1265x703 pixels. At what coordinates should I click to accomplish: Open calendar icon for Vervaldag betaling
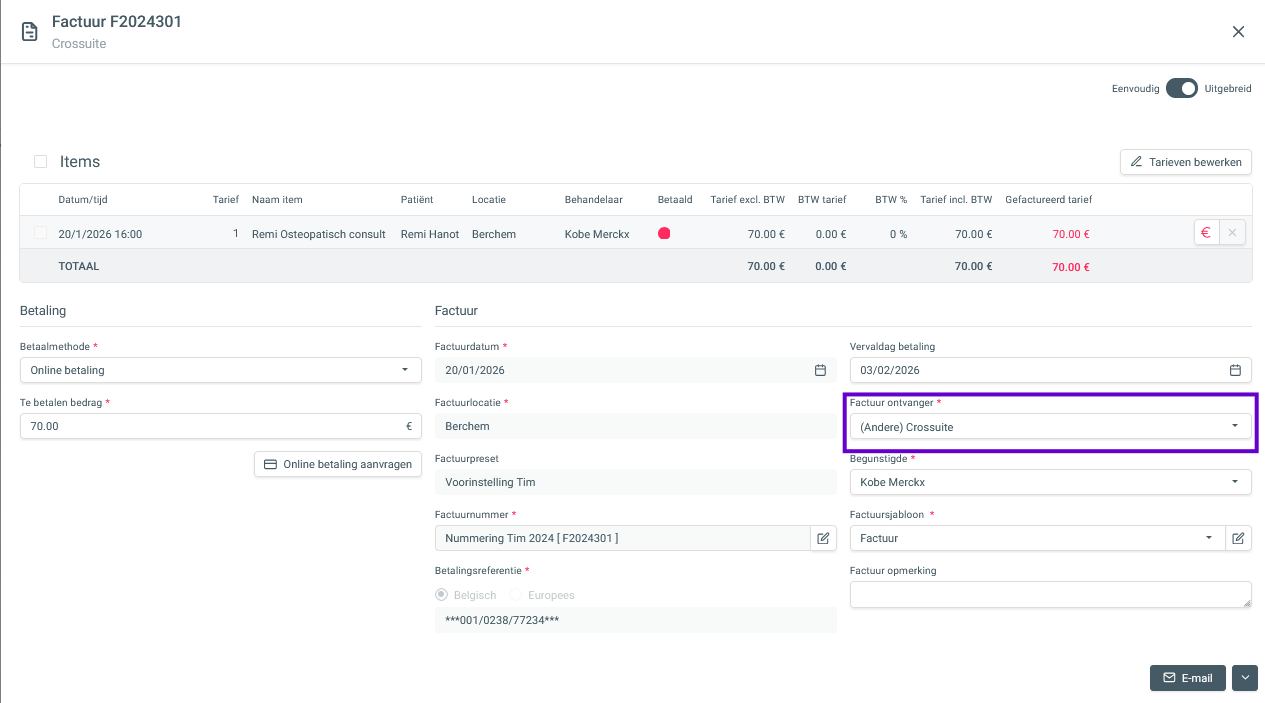(x=1235, y=370)
